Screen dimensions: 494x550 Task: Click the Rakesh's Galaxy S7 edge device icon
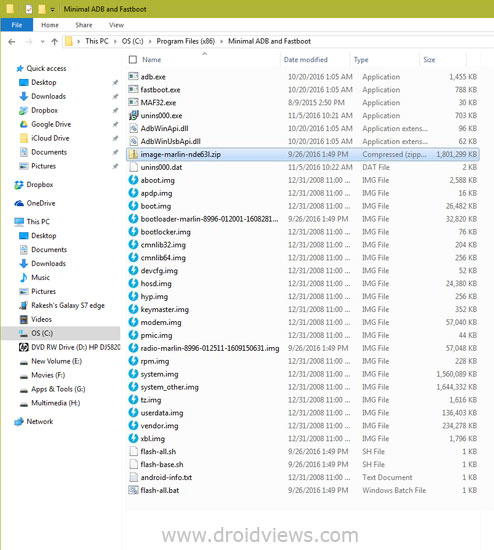pos(24,305)
